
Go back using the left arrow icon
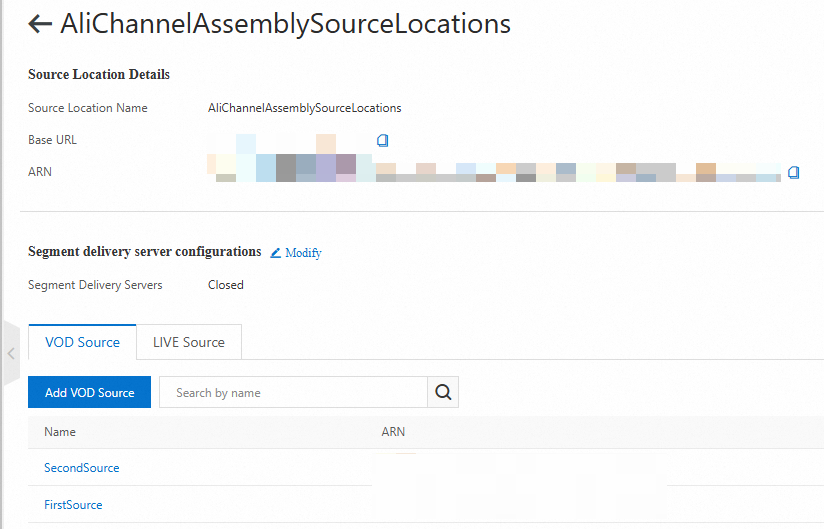pos(40,25)
